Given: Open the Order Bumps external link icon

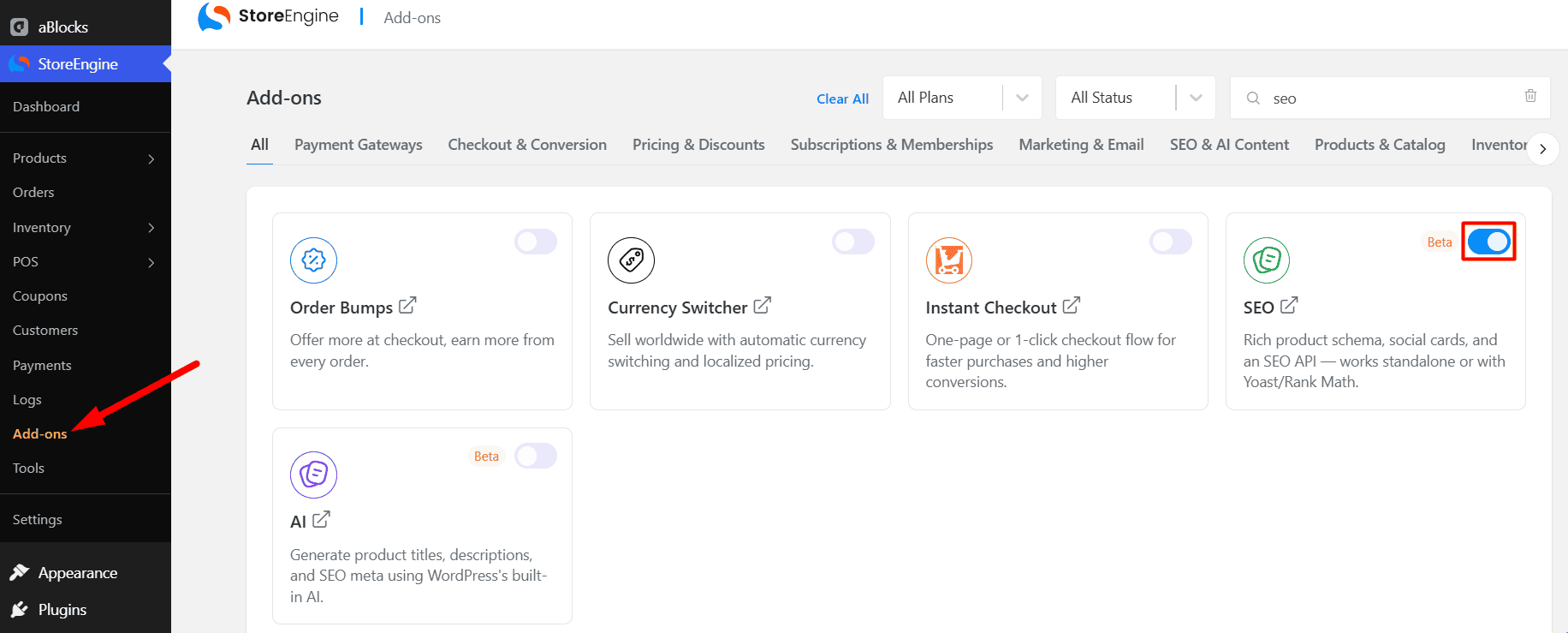Looking at the screenshot, I should pos(407,305).
